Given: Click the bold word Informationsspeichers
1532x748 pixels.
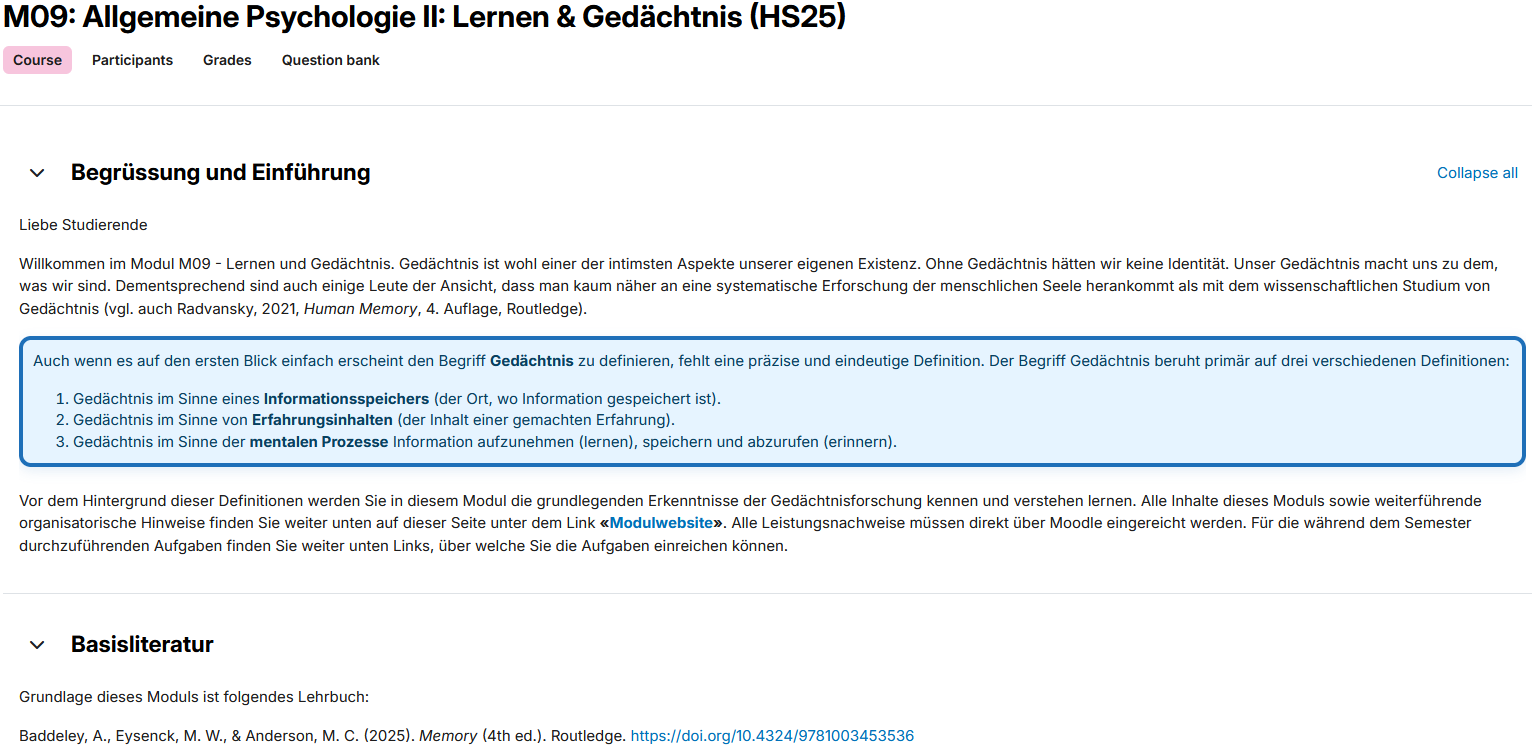Looking at the screenshot, I should tap(346, 399).
